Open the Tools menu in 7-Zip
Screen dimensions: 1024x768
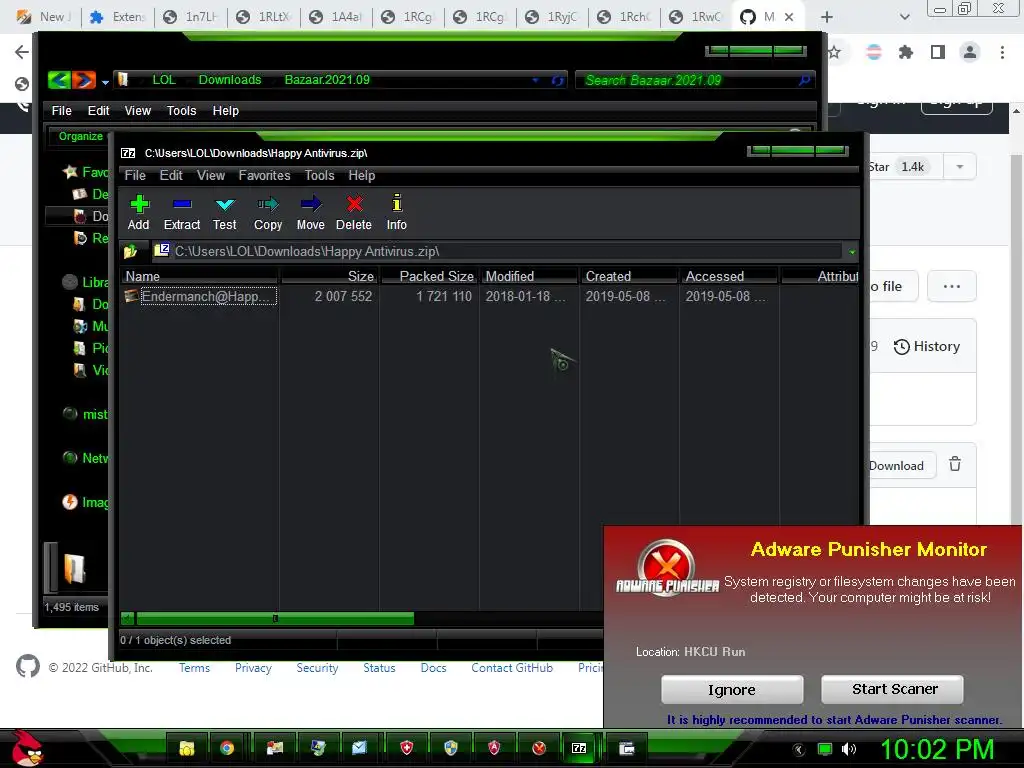point(319,176)
